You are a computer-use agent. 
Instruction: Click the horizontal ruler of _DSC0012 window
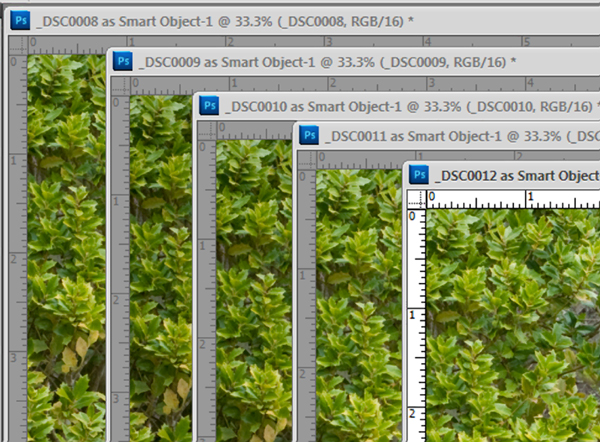pos(513,199)
